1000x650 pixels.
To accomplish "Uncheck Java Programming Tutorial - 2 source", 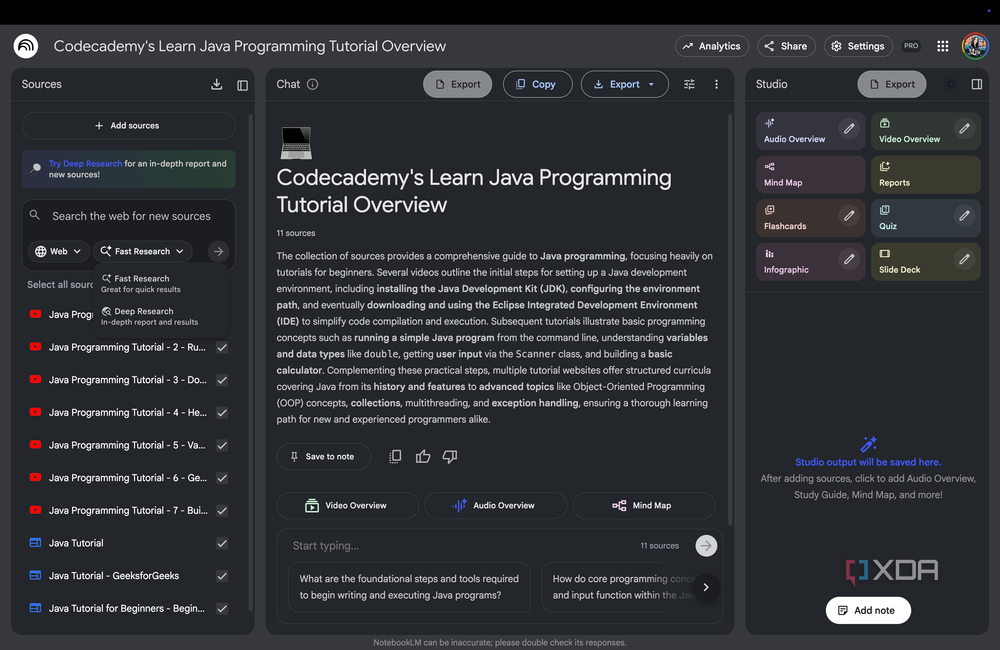I will [222, 348].
